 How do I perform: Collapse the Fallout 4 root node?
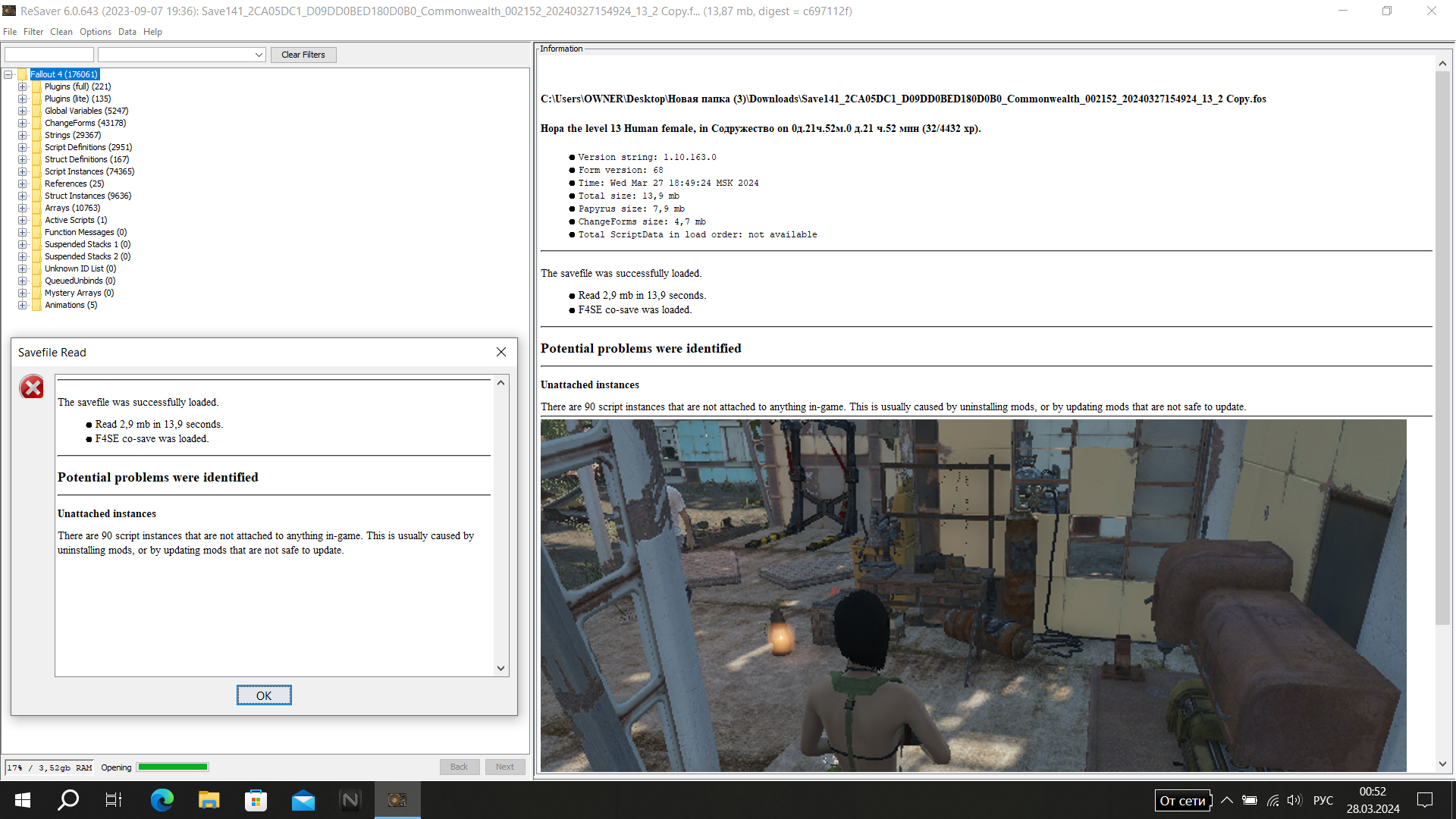8,74
